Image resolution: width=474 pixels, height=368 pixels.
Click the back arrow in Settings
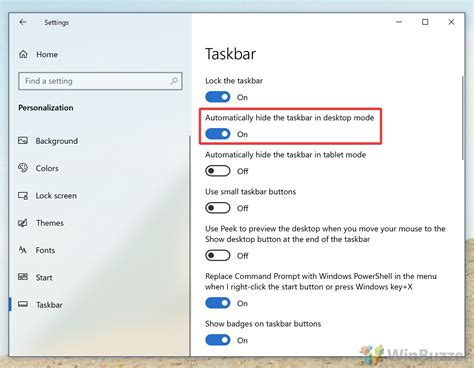tap(23, 22)
